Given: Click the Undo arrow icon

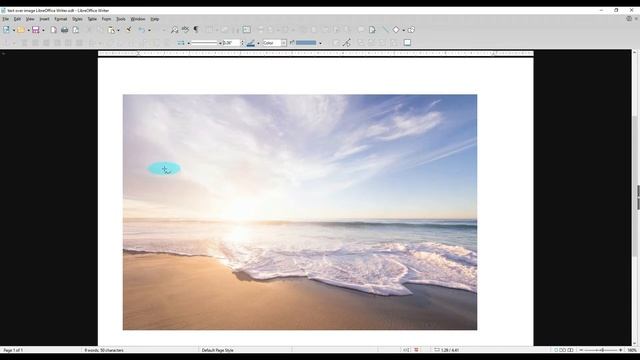Looking at the screenshot, I should pyautogui.click(x=142, y=29).
